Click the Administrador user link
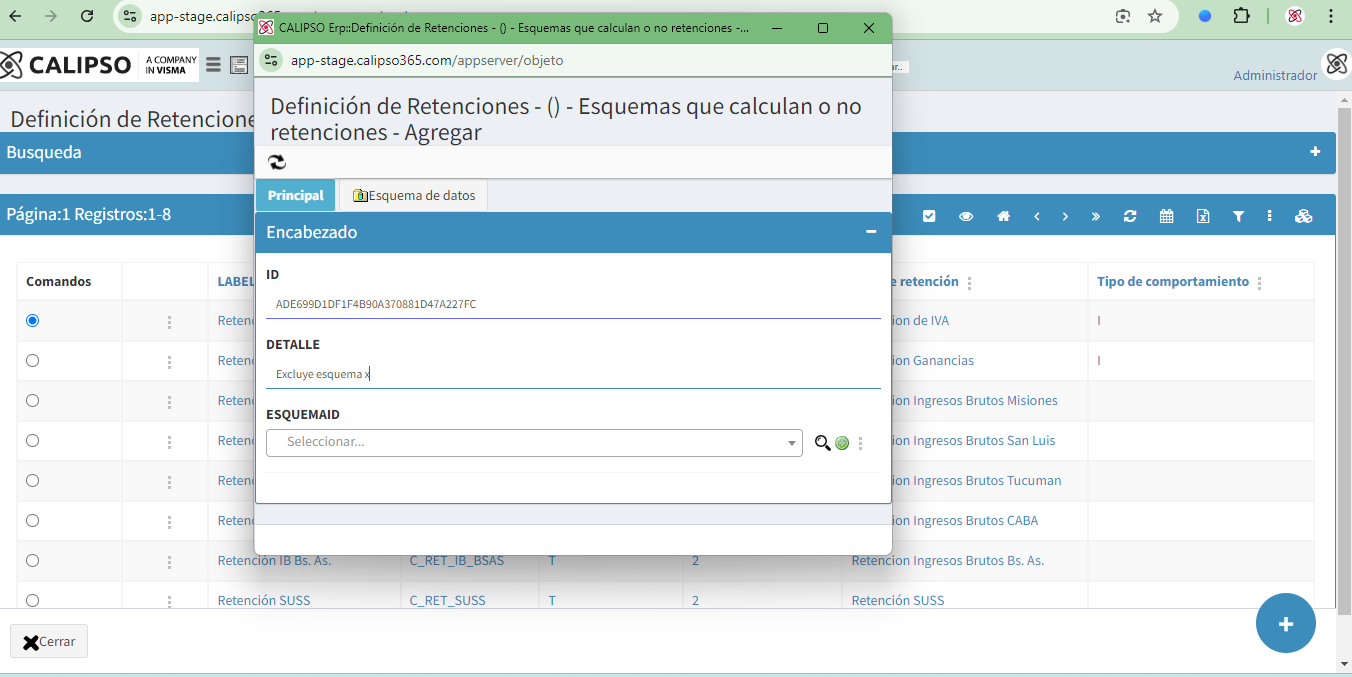This screenshot has height=677, width=1352. click(1275, 75)
